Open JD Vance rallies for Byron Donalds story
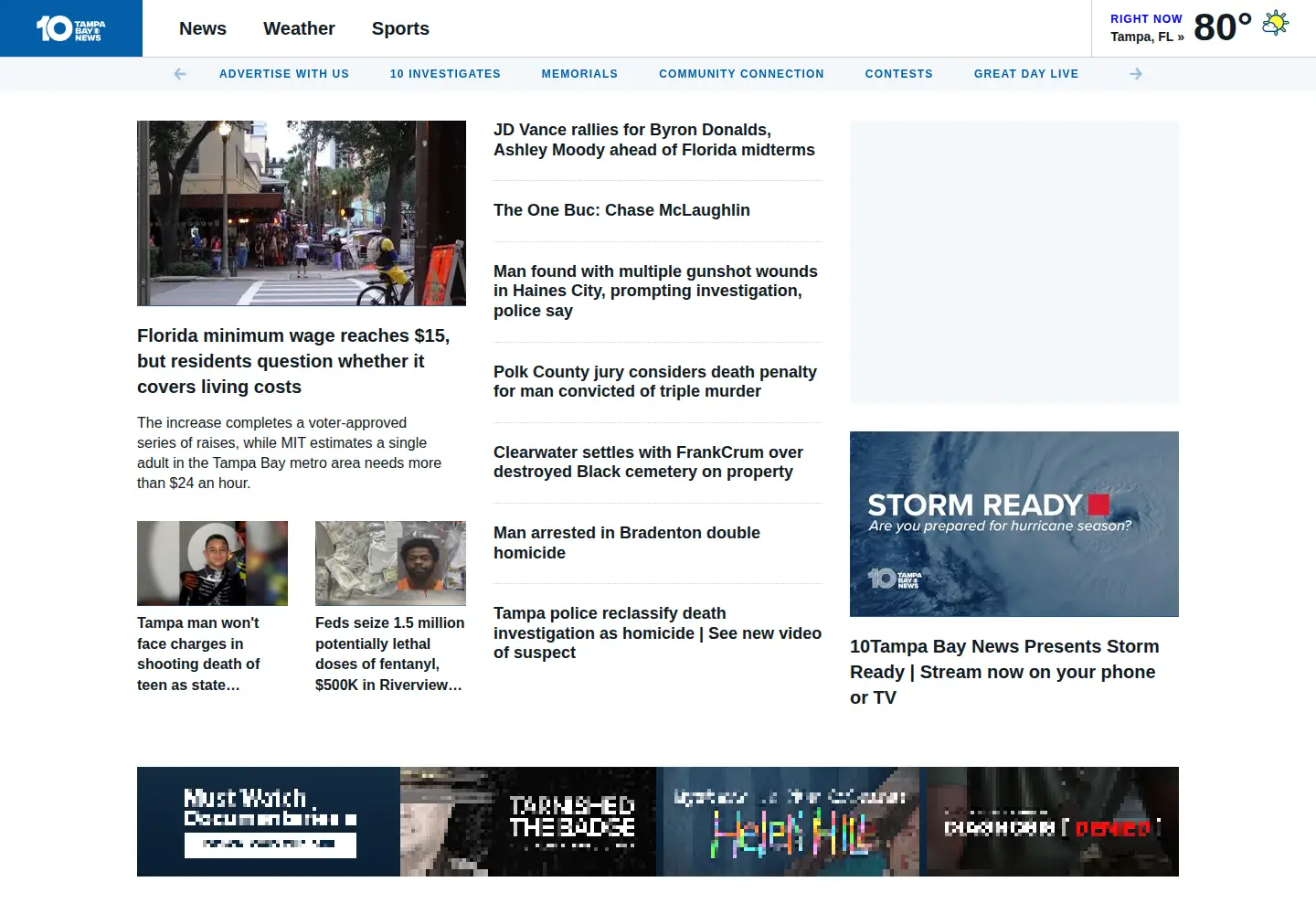 click(654, 140)
